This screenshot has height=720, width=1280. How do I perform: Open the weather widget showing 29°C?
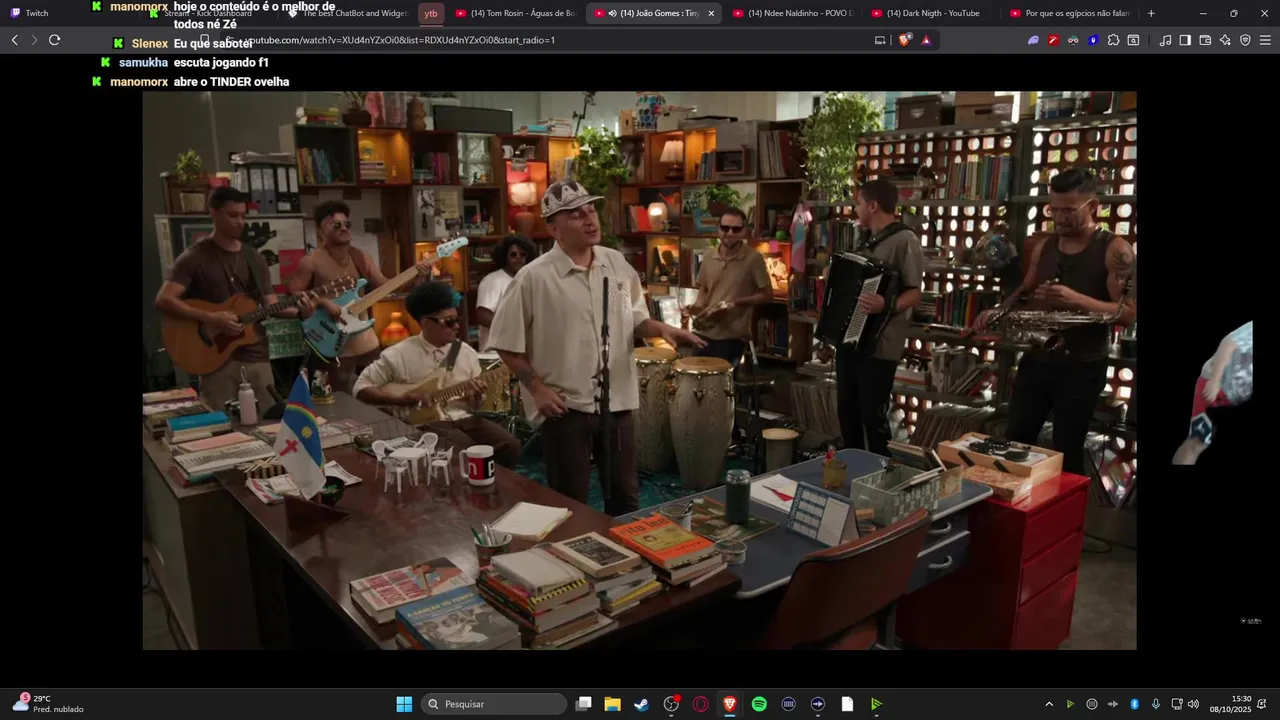click(48, 704)
